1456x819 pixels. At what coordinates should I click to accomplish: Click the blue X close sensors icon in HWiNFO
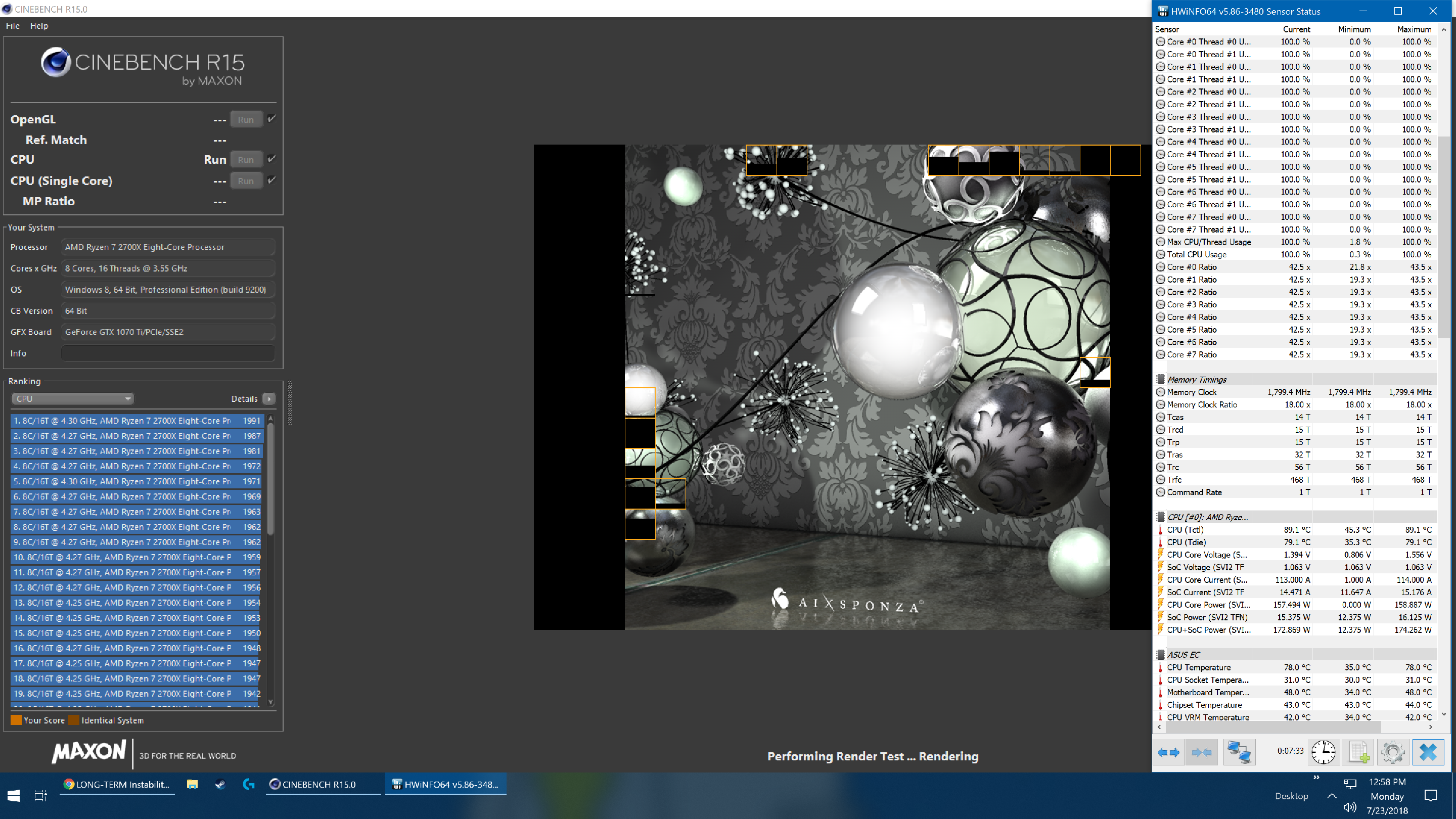(1428, 752)
